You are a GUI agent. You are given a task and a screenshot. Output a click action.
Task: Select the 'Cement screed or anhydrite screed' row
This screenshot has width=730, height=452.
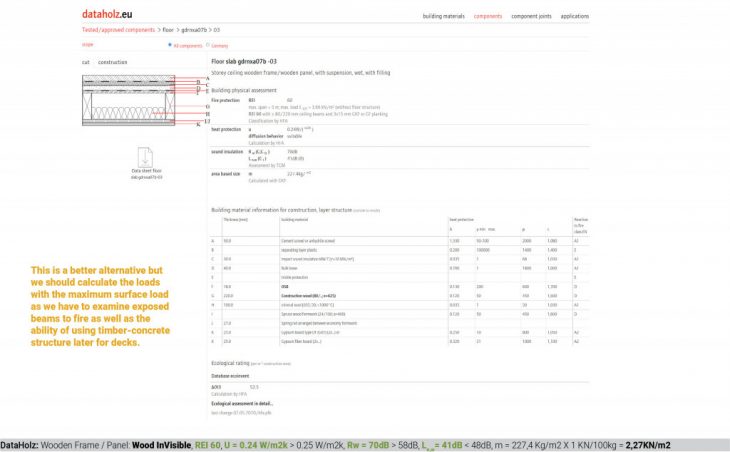[x=306, y=241]
